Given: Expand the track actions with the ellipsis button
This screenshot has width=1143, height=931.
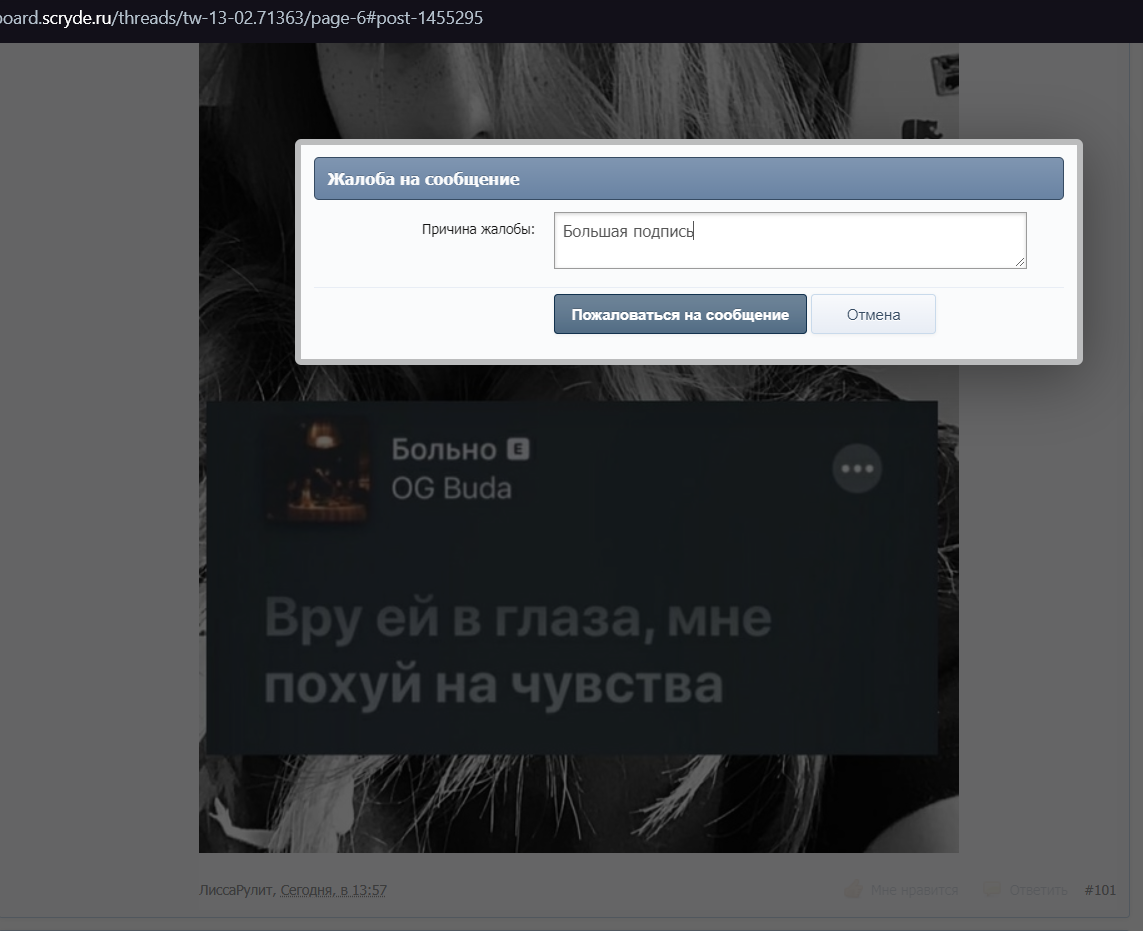Looking at the screenshot, I should coord(856,469).
